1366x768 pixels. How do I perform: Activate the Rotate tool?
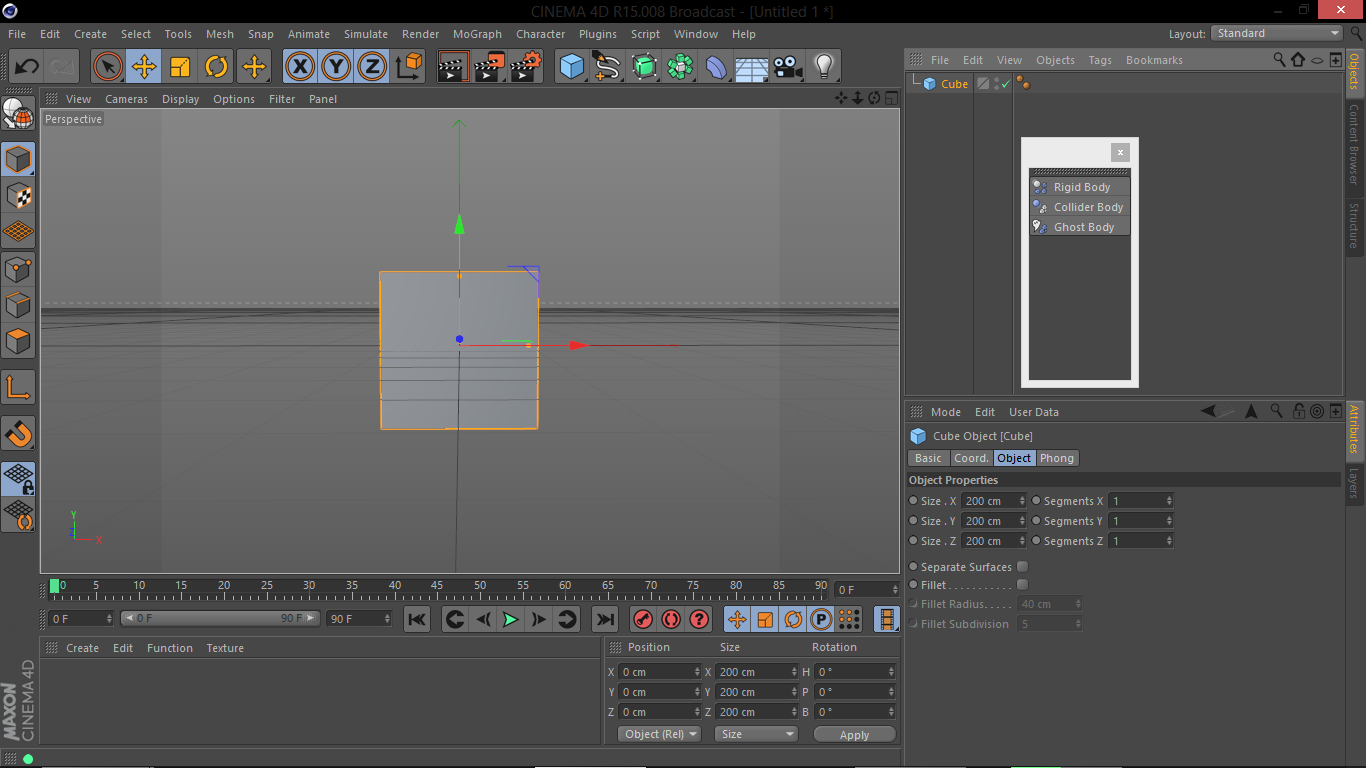[216, 67]
